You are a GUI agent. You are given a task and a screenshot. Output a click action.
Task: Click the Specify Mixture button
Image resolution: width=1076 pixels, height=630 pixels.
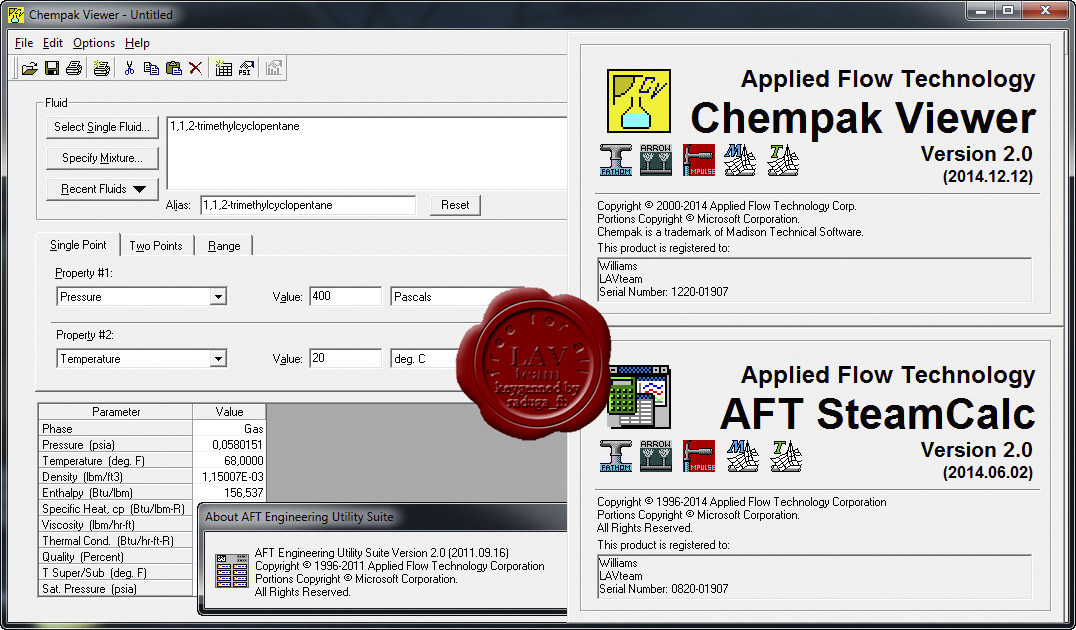point(102,158)
